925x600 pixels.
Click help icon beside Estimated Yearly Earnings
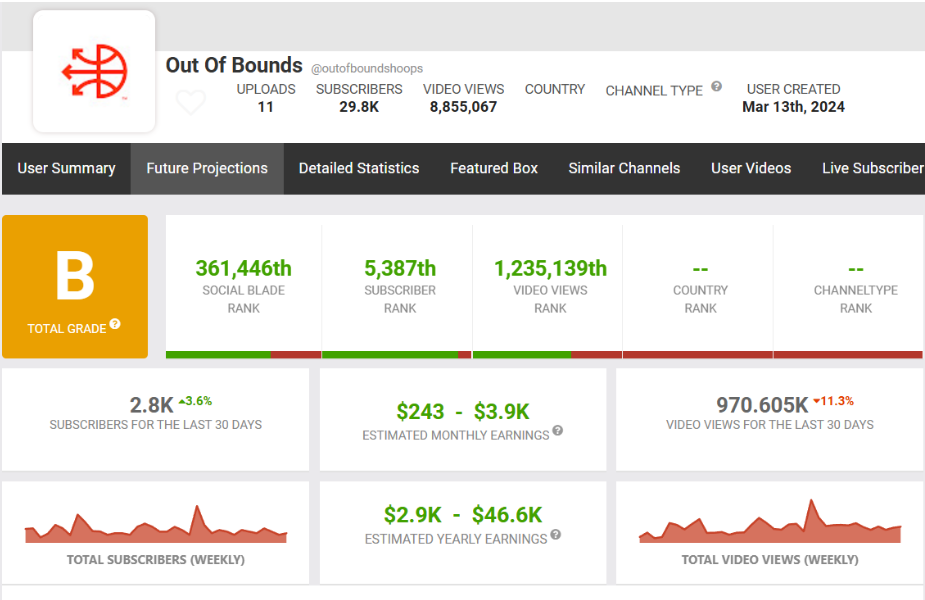[x=555, y=535]
